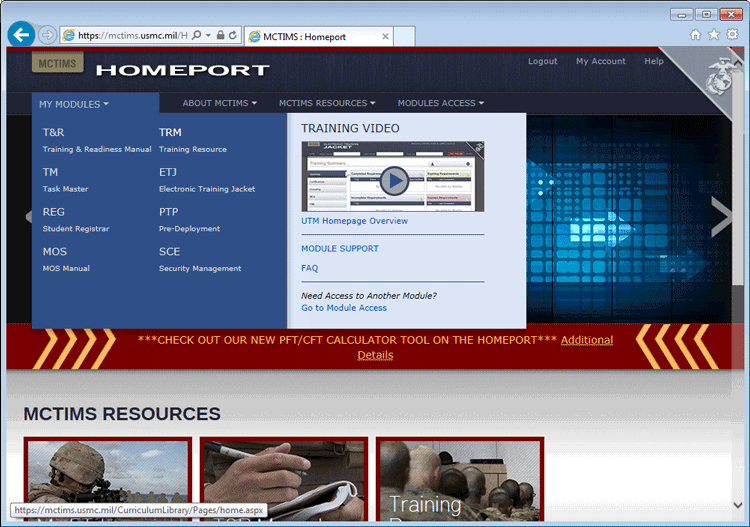Image resolution: width=750 pixels, height=527 pixels.
Task: Open the MODULE SUPPORT link
Action: pyautogui.click(x=340, y=249)
